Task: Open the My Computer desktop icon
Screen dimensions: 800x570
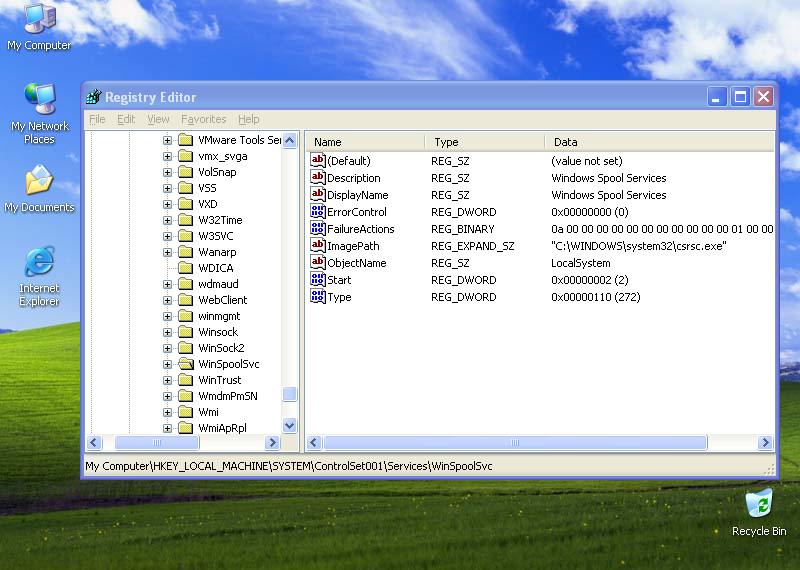Action: pyautogui.click(x=39, y=26)
